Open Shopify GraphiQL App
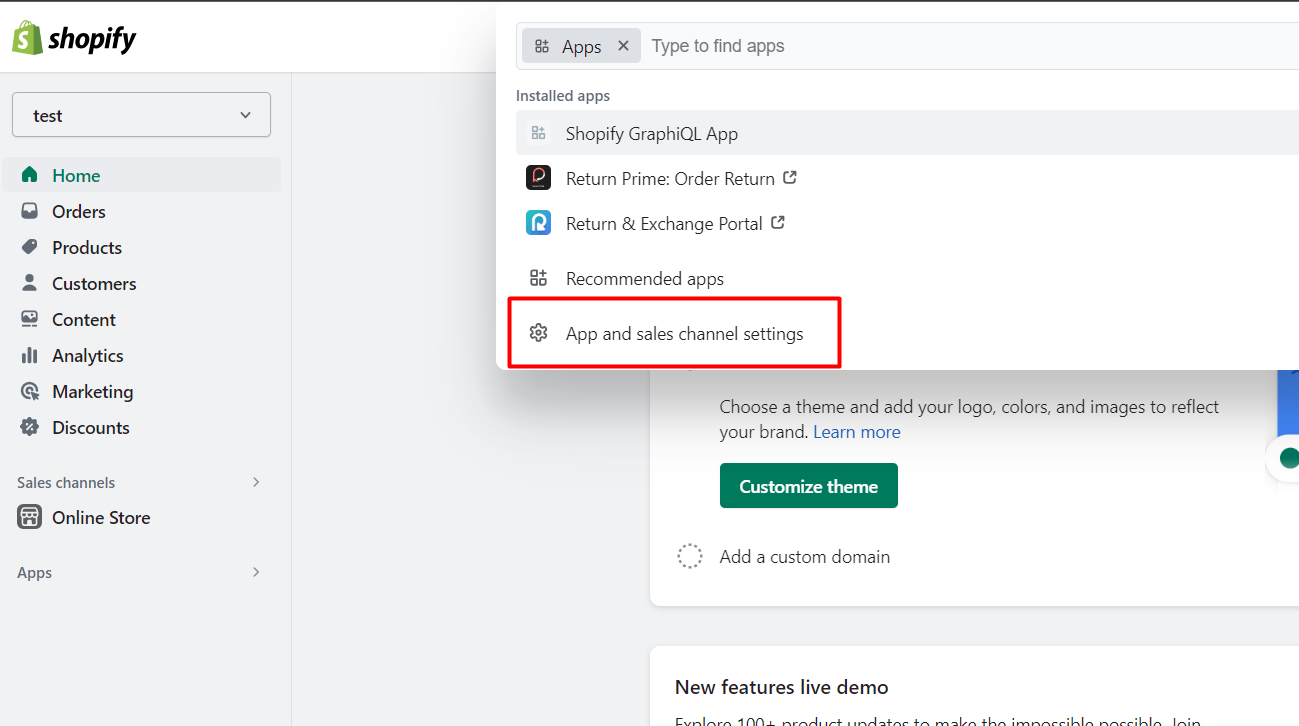Viewport: 1299px width, 726px height. (907, 133)
